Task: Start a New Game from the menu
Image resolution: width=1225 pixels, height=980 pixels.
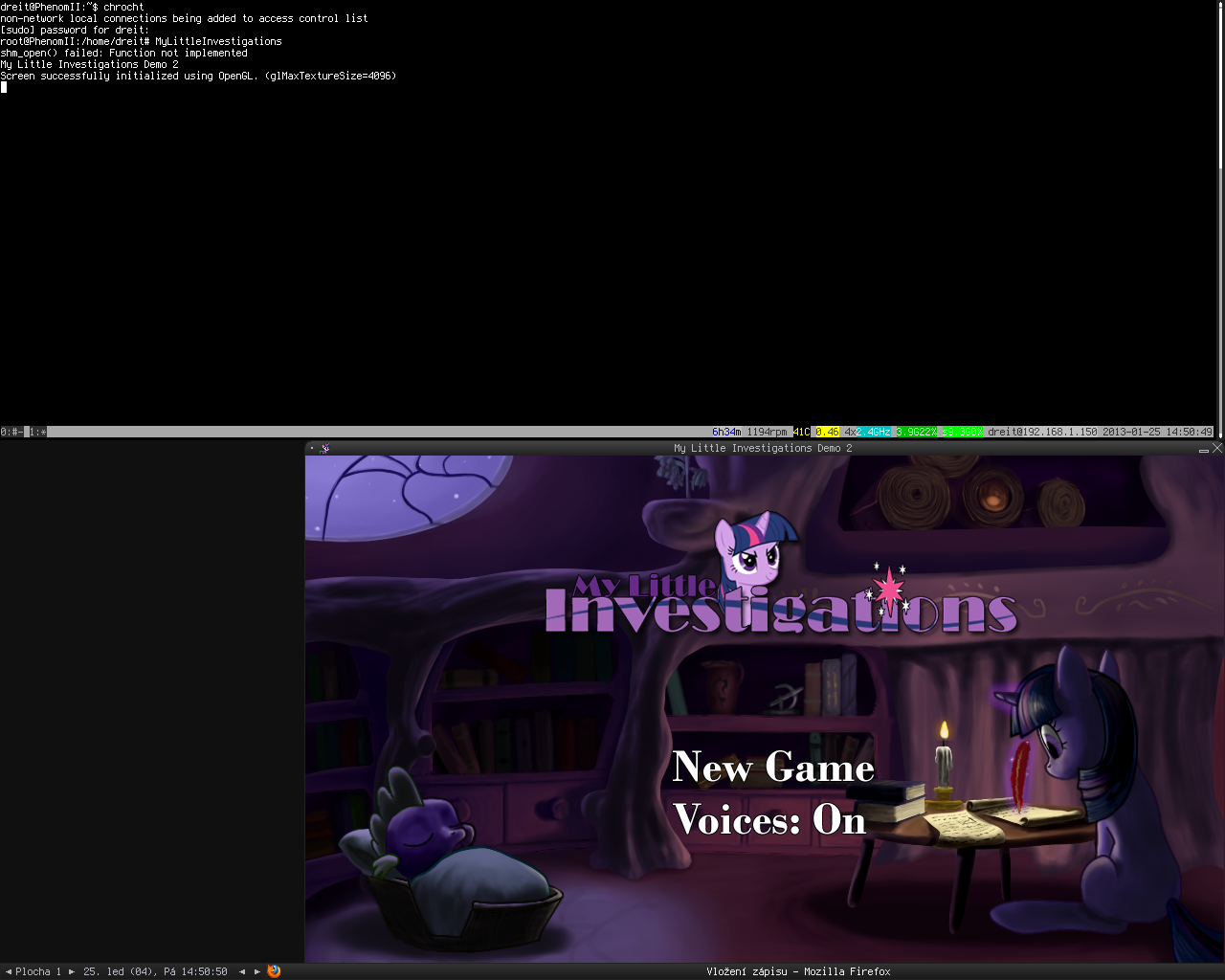Action: [773, 768]
